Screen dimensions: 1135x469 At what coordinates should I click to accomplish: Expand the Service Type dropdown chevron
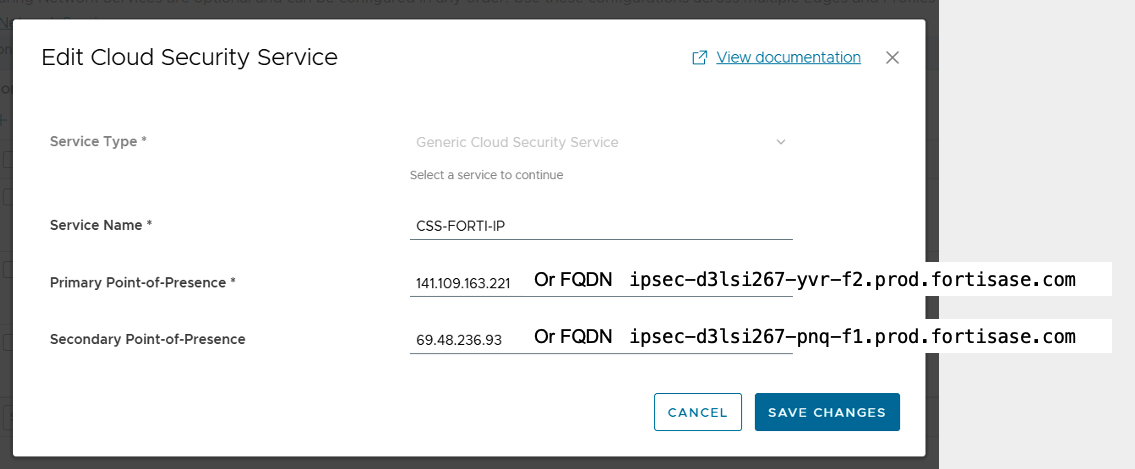click(780, 142)
